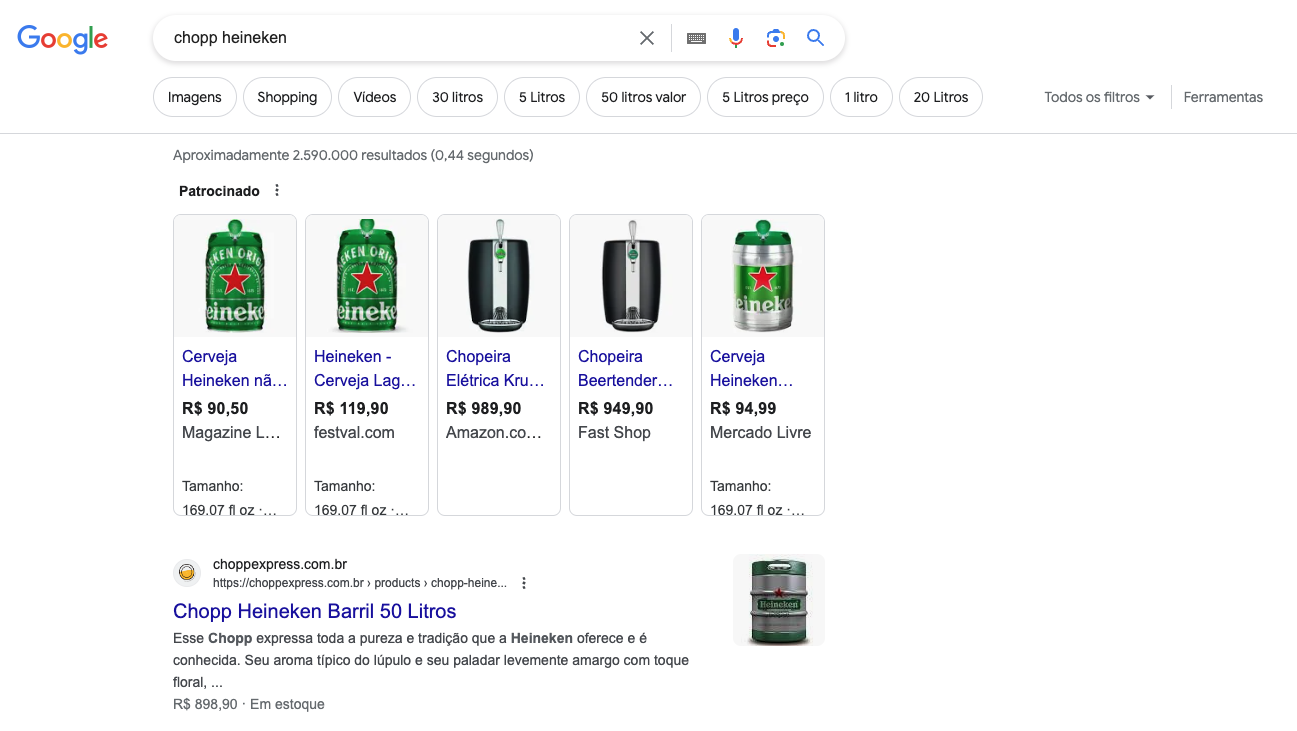Screen dimensions: 1297x731
Task: Switch to the Imagens tab
Action: click(x=194, y=97)
